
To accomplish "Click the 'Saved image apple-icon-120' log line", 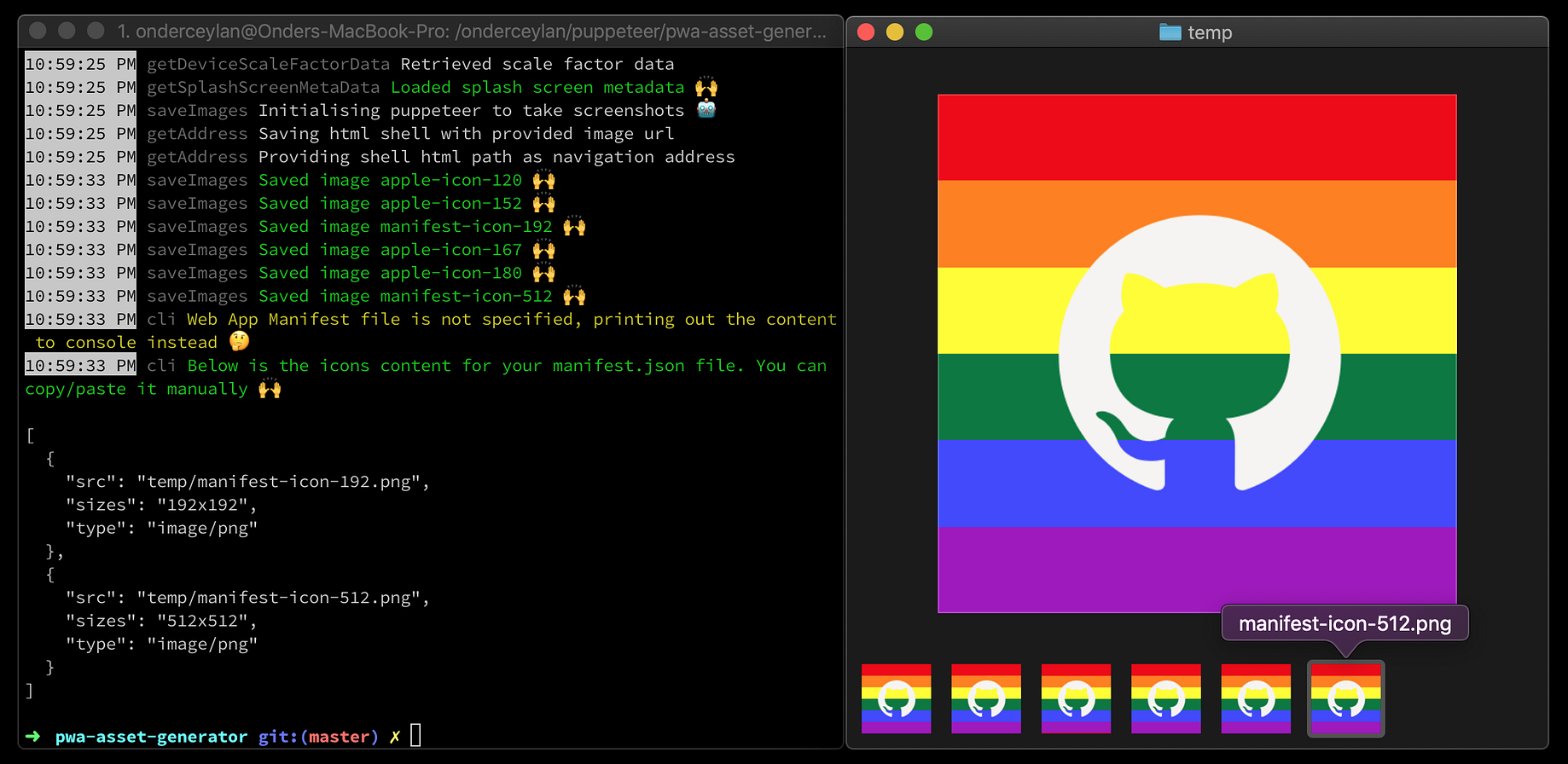I will 290,180.
